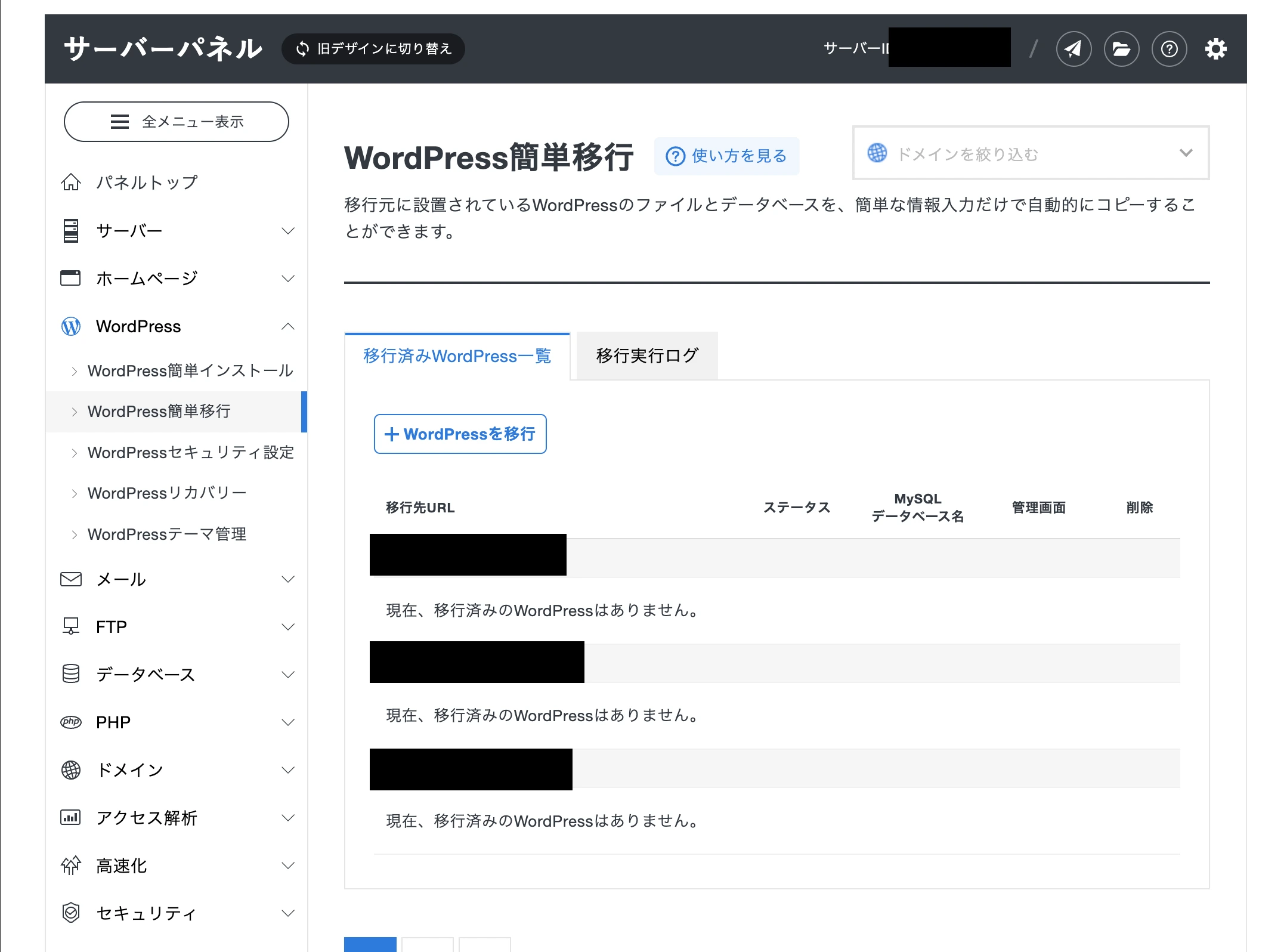Click 旧デザインに切り替え button
Viewport: 1287px width, 952px height.
(x=373, y=49)
